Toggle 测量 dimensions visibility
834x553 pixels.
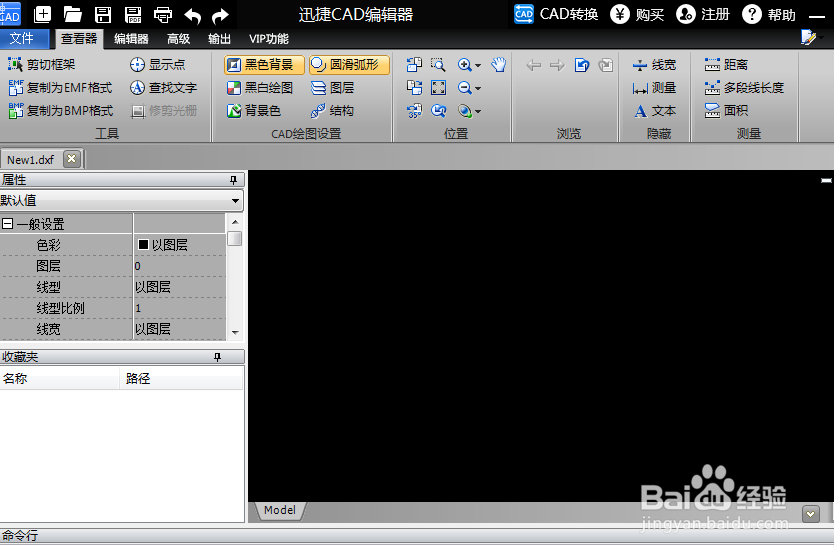[x=654, y=88]
